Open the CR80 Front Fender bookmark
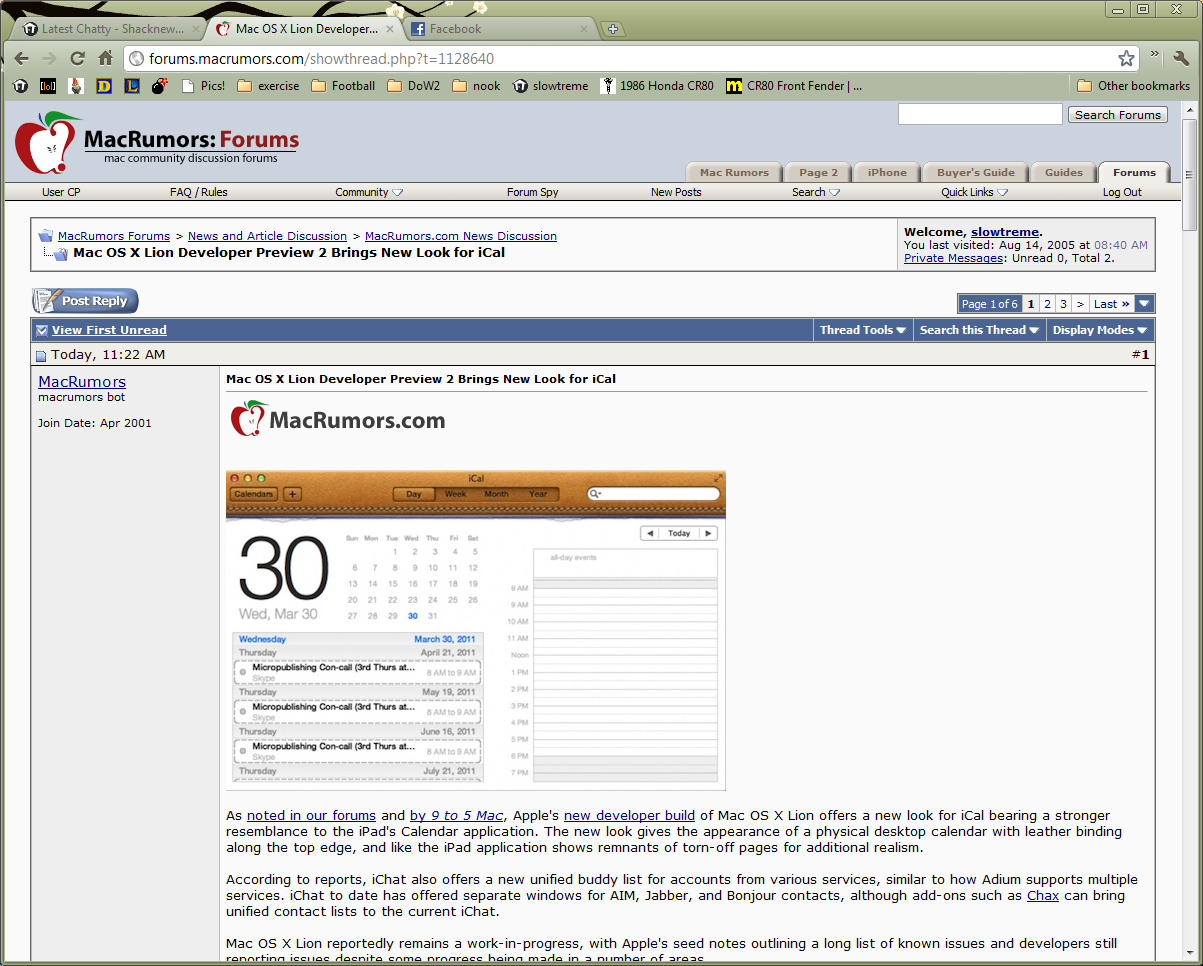1203x966 pixels. click(794, 86)
